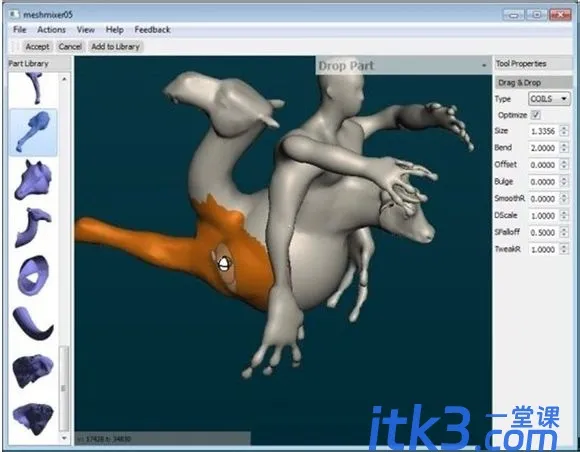
Task: Click the Cancel button
Action: [x=70, y=47]
